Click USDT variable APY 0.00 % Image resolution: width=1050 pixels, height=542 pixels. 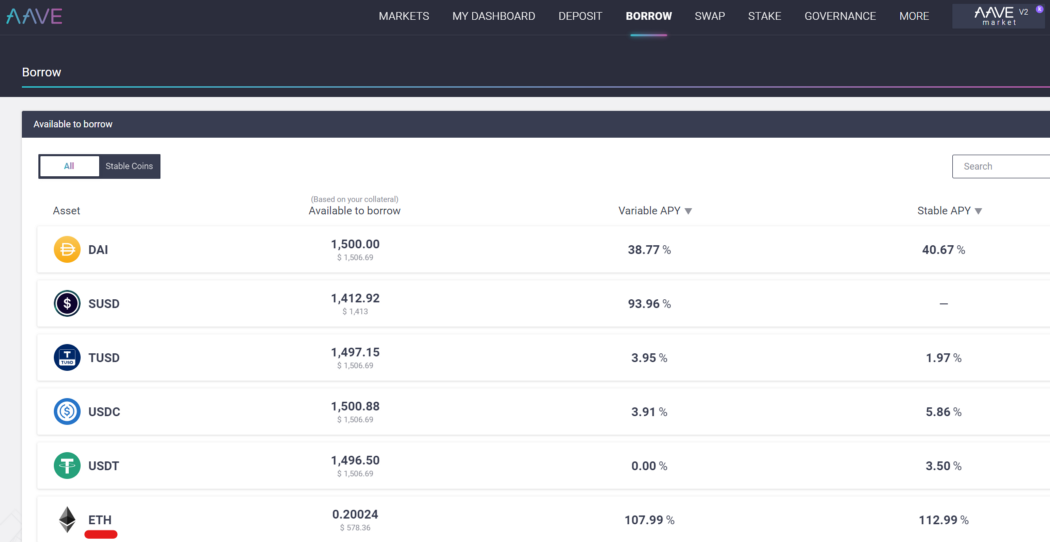[650, 466]
